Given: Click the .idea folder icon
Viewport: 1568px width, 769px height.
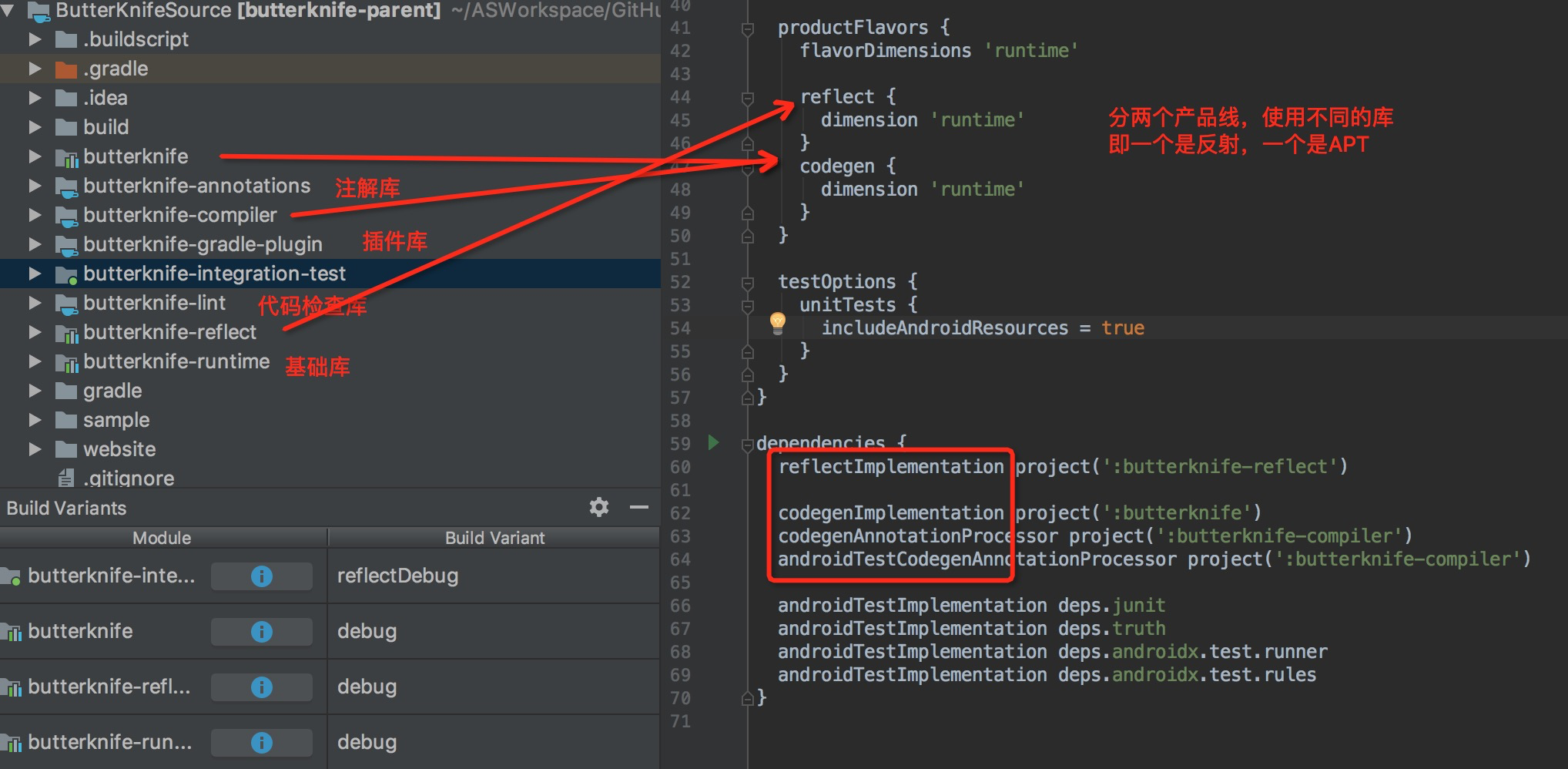Looking at the screenshot, I should pos(66,98).
